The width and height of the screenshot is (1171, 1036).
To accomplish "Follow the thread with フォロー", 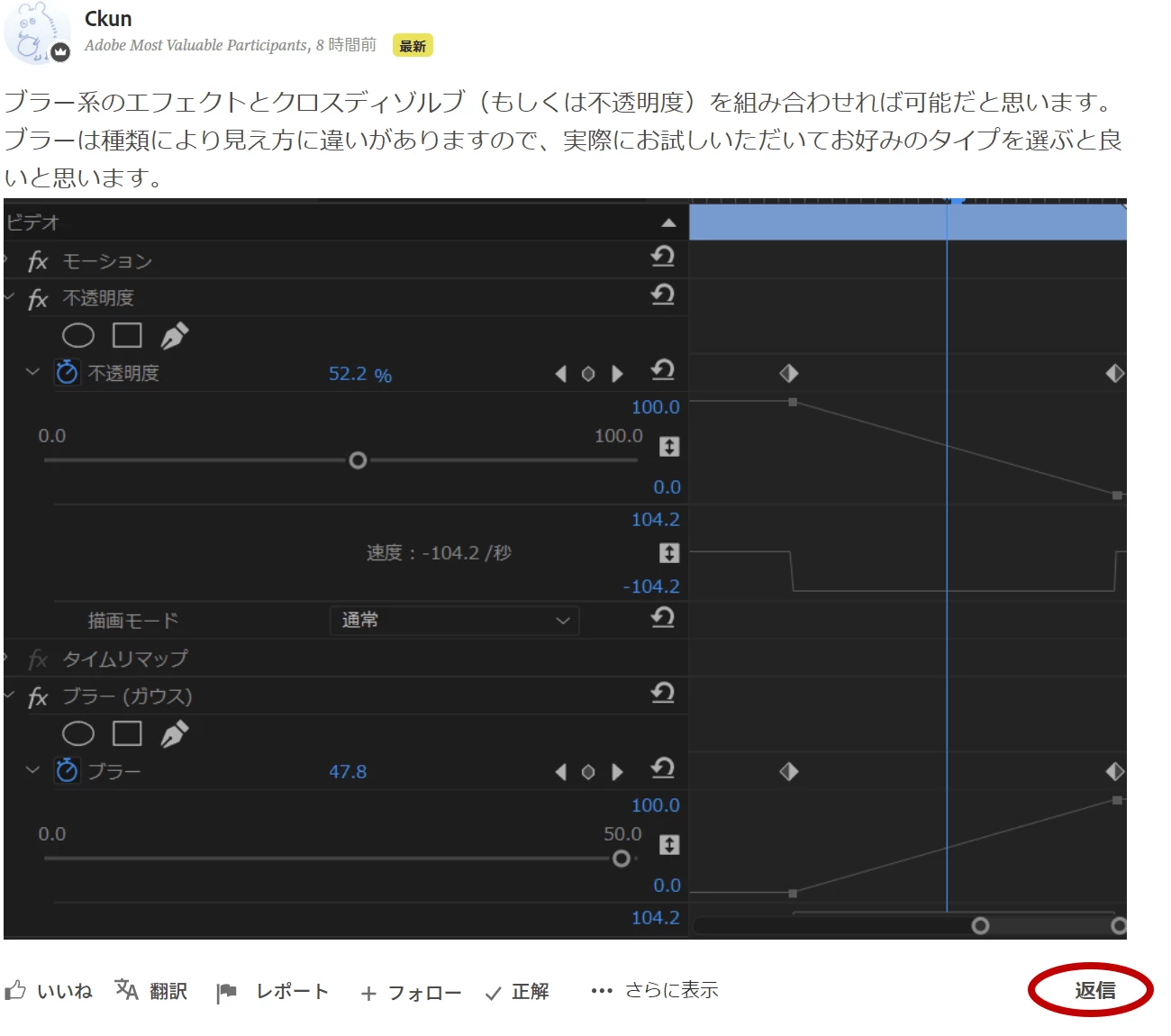I will [x=411, y=993].
